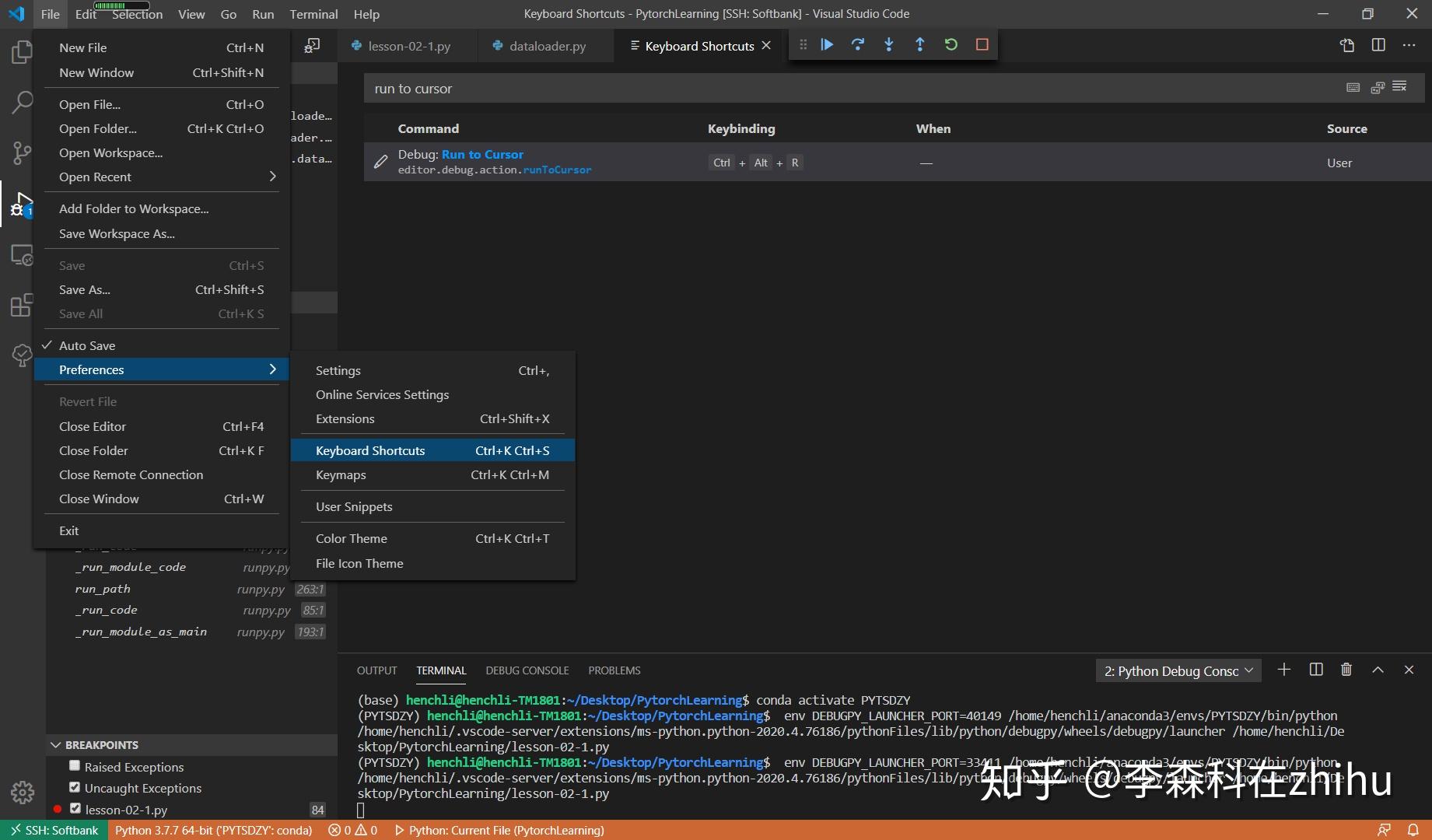Image resolution: width=1432 pixels, height=840 pixels.
Task: Click SSH: Softbank remote indicator
Action: point(54,830)
